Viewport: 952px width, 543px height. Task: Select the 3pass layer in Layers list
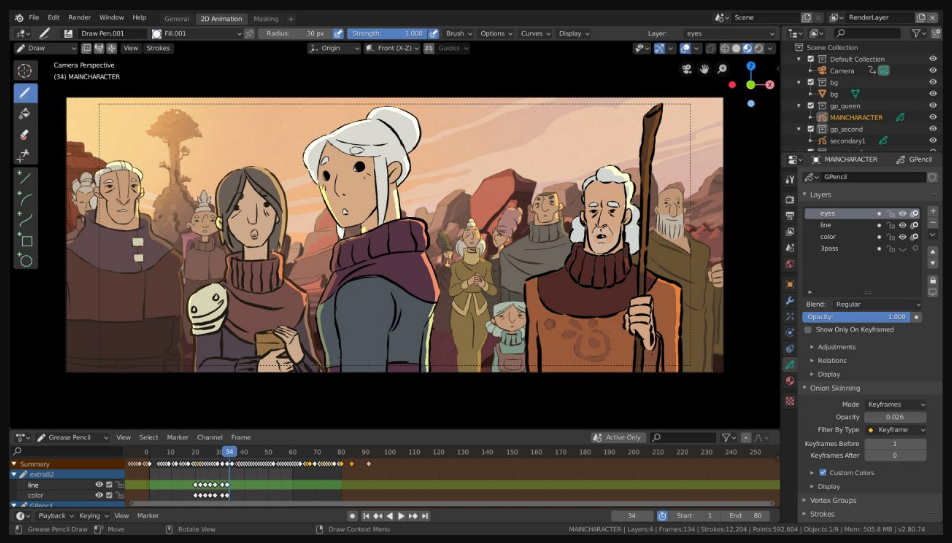point(862,248)
